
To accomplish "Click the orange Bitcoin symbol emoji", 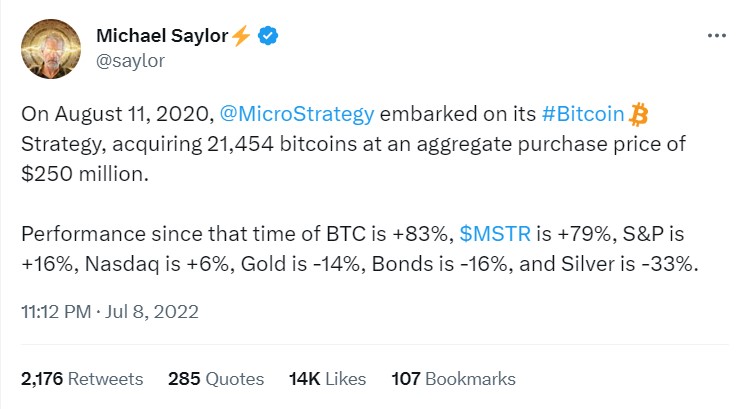I will [638, 115].
